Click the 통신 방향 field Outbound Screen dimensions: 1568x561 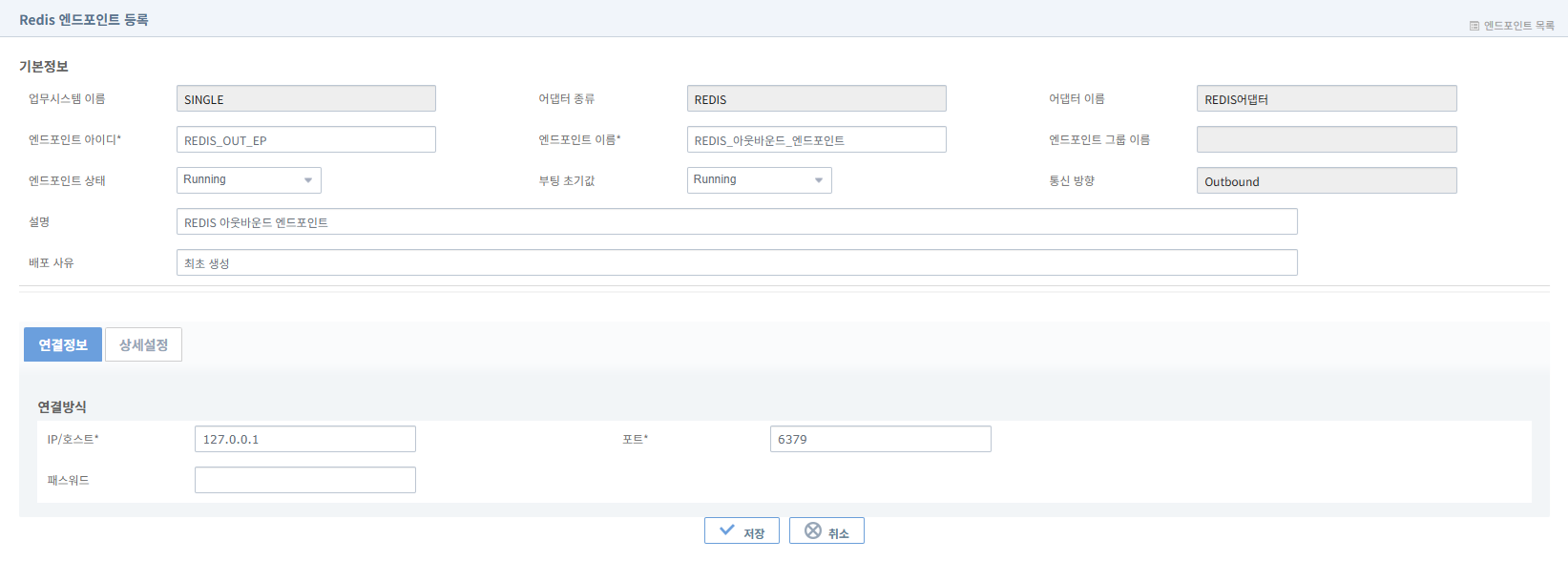pos(1327,180)
